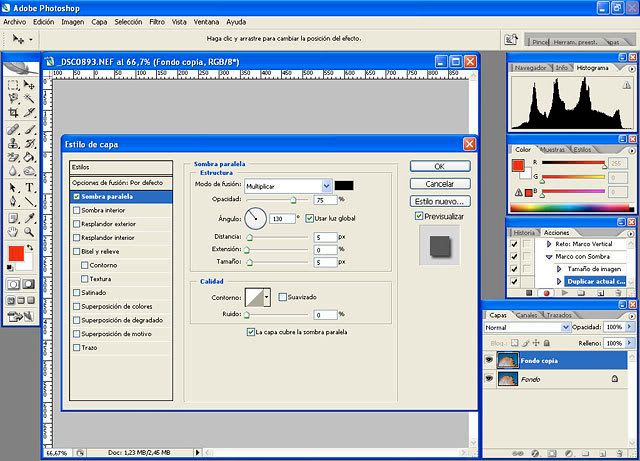The image size is (640, 461).
Task: Click the red foreground color swatch in toolbox
Action: pos(16,253)
